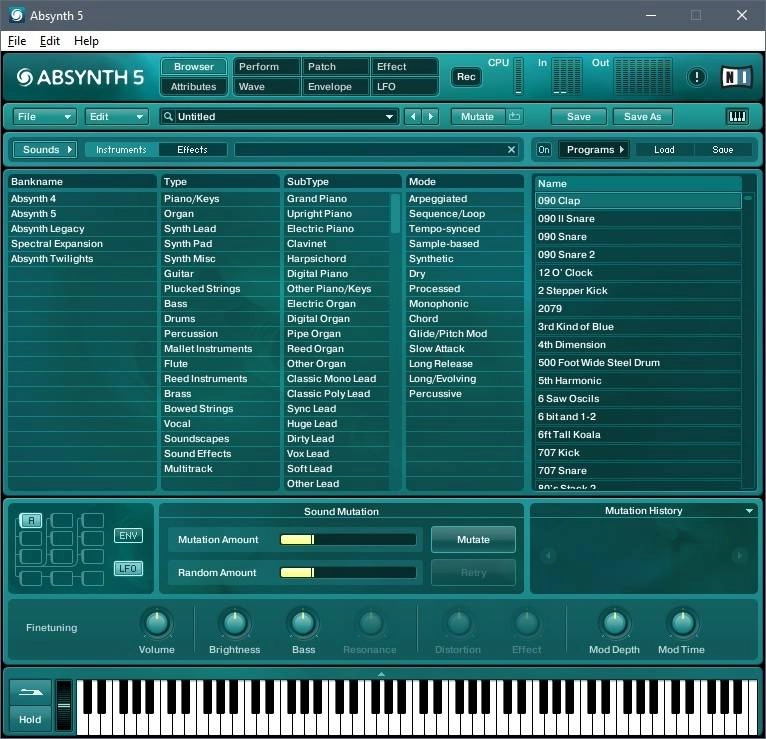This screenshot has height=739, width=766.
Task: Select 'Arpeggiated' mode
Action: click(464, 199)
